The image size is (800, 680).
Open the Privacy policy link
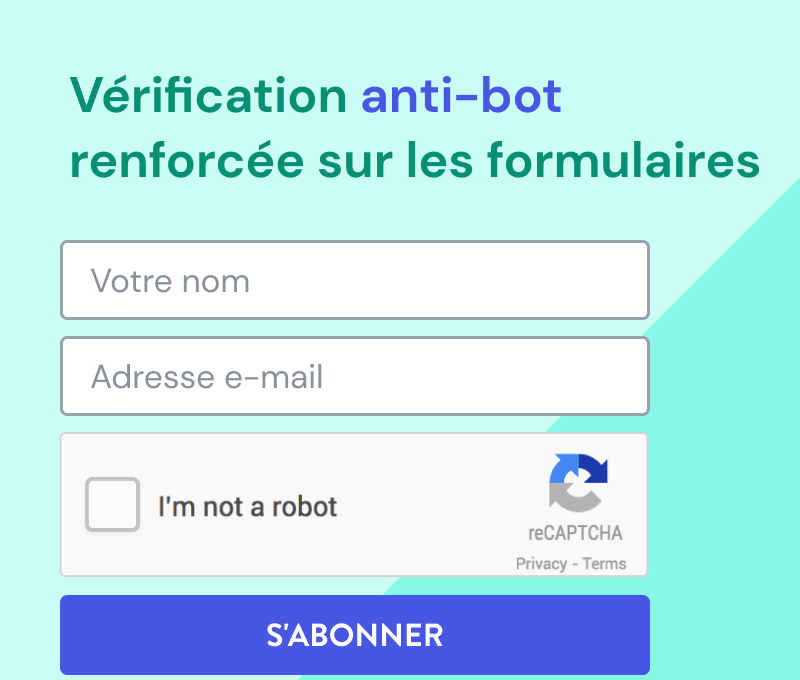coord(541,563)
